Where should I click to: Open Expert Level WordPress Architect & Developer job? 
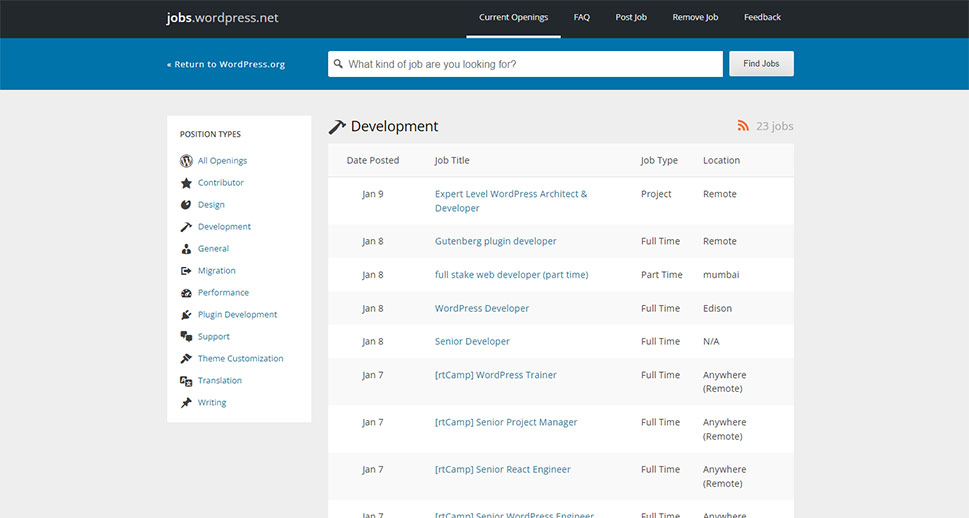coord(511,201)
